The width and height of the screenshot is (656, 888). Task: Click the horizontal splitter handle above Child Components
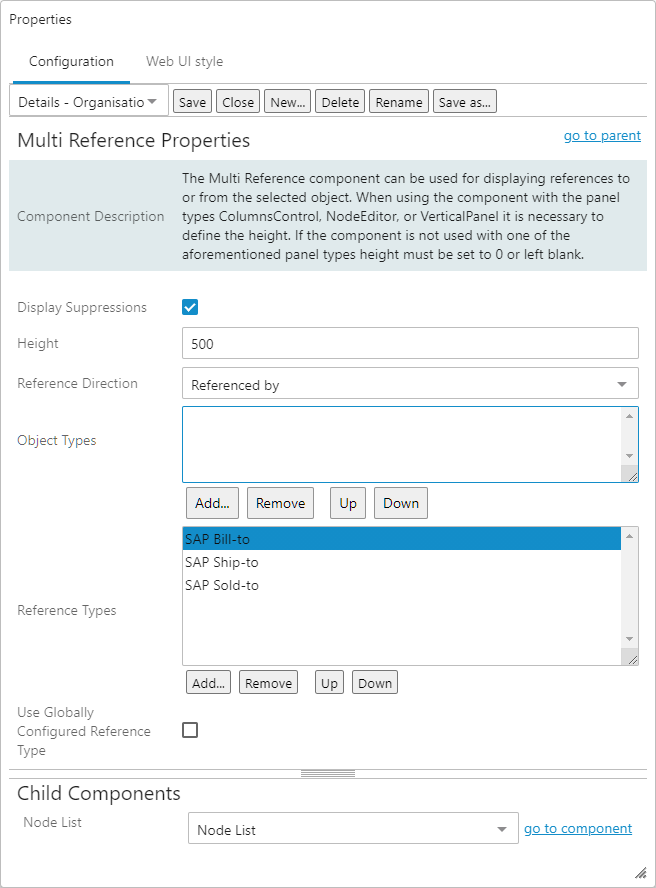(x=328, y=773)
